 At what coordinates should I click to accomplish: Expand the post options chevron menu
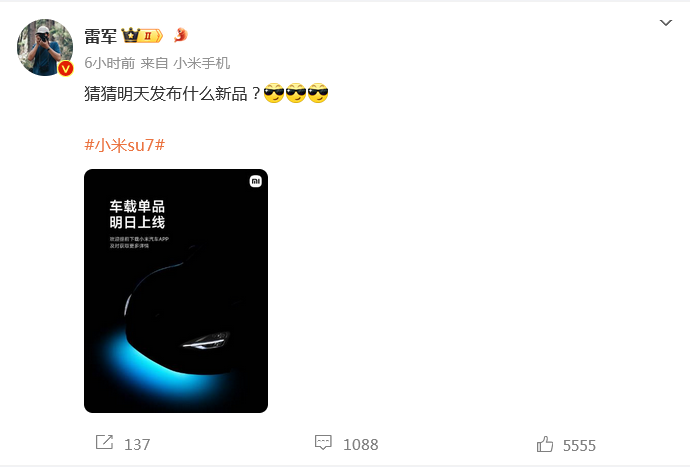pos(666,22)
